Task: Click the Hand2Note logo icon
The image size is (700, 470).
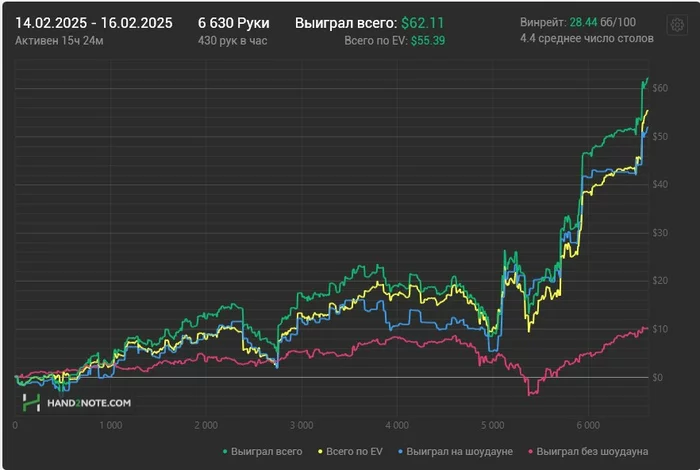Action: [x=32, y=403]
